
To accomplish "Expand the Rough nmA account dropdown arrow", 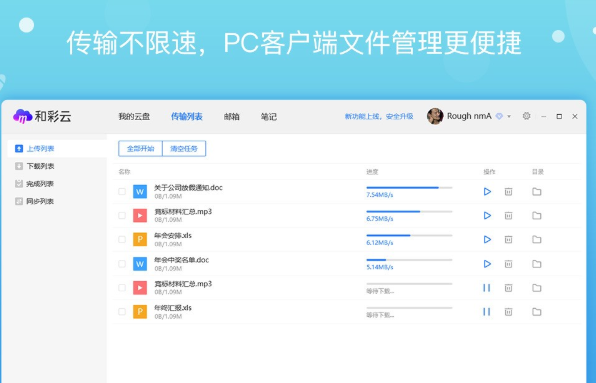I will point(509,116).
